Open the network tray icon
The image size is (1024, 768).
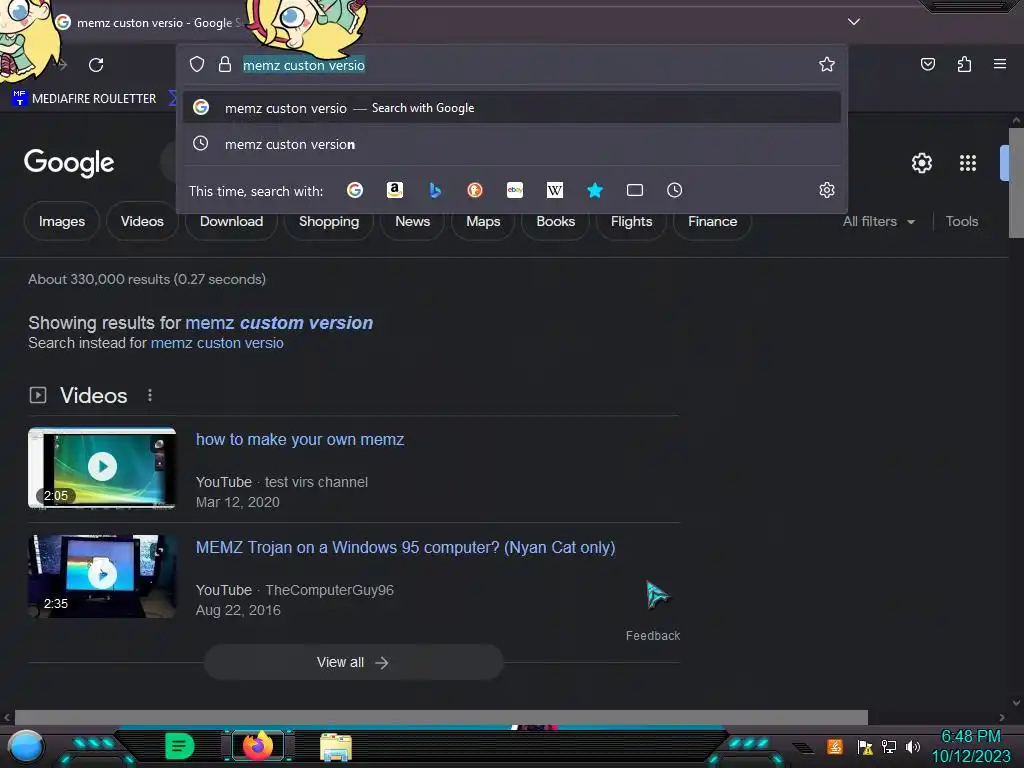pyautogui.click(x=889, y=746)
